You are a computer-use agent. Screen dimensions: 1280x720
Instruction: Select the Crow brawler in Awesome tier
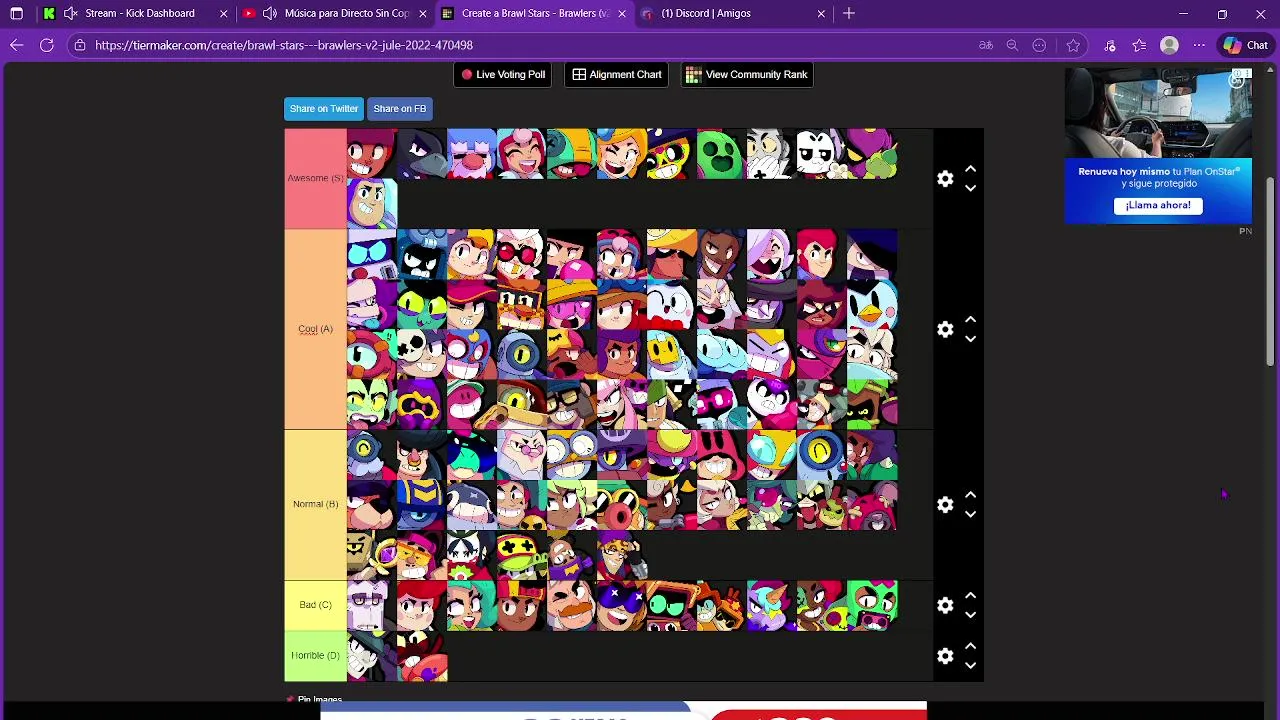click(x=422, y=154)
